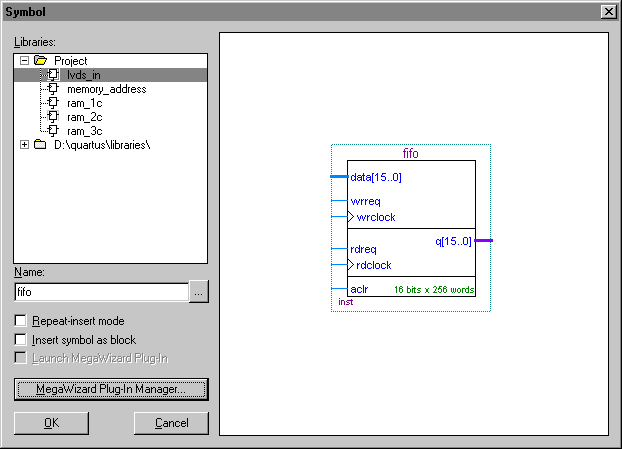Image resolution: width=622 pixels, height=449 pixels.
Task: Click the memory_address symbol icon
Action: pyautogui.click(x=53, y=89)
